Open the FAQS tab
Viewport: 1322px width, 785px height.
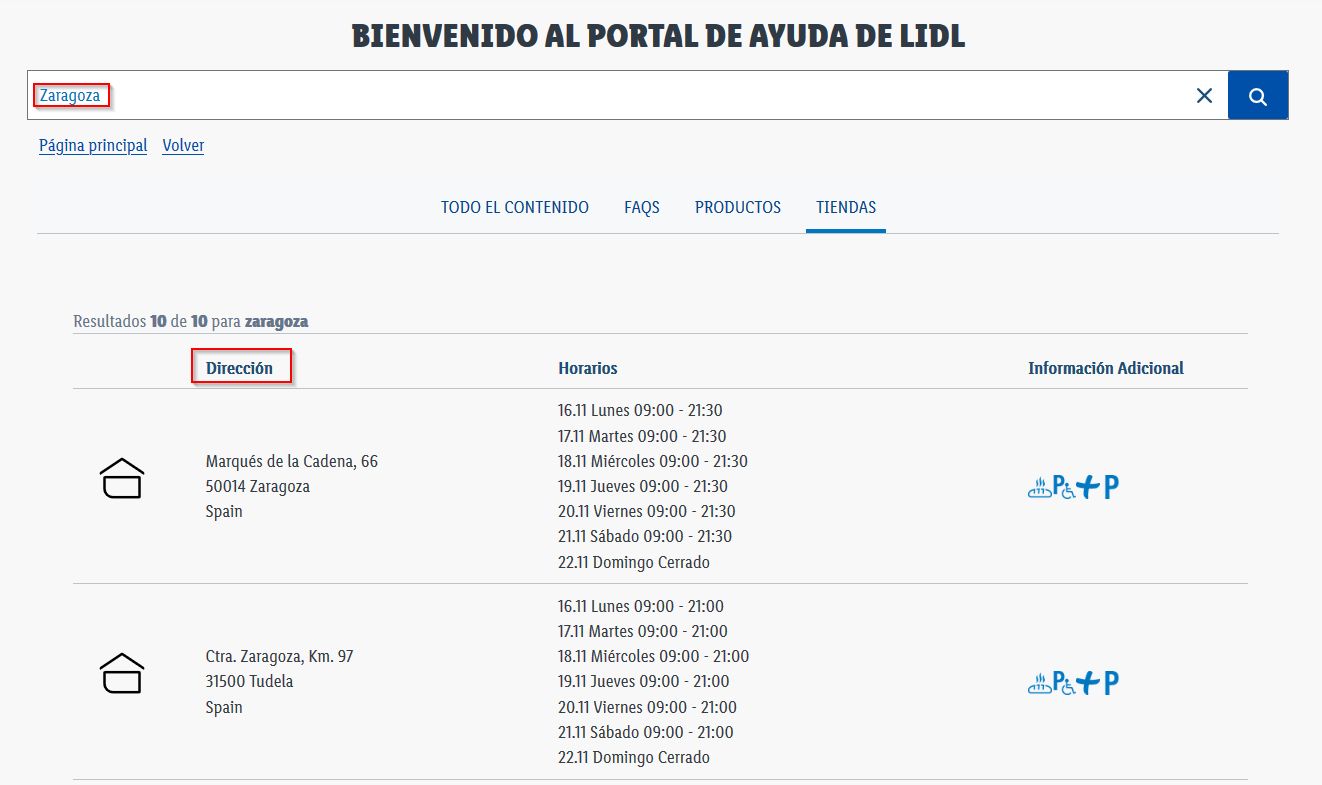(x=641, y=208)
